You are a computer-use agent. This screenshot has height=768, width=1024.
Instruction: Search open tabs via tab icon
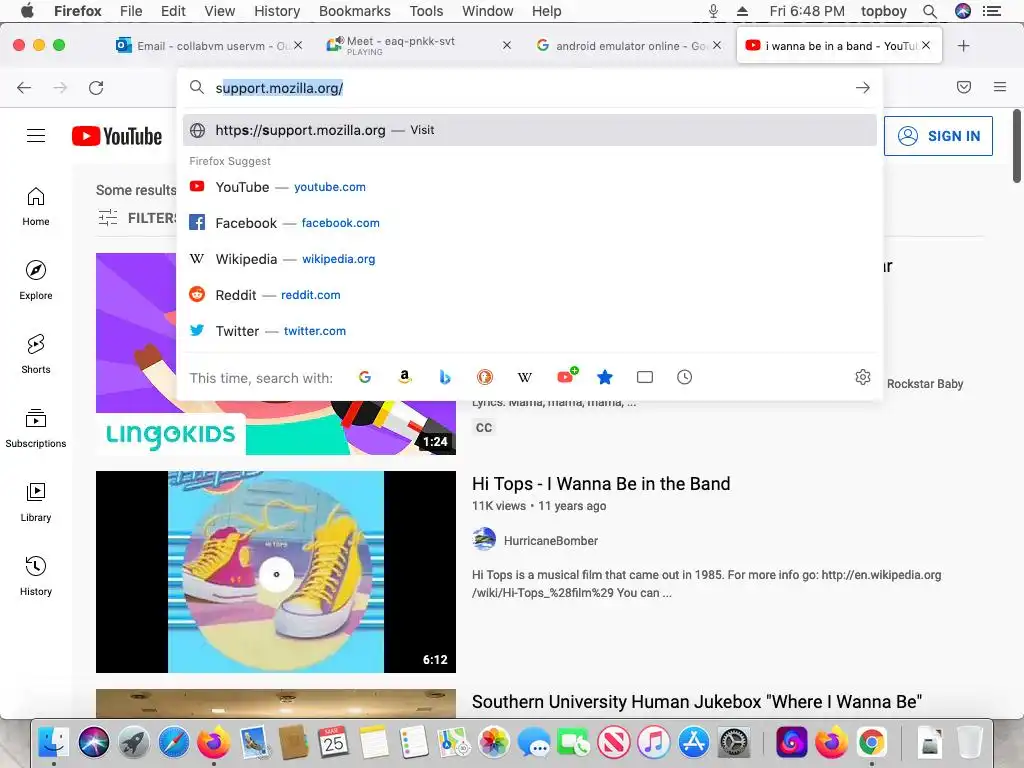coord(645,377)
